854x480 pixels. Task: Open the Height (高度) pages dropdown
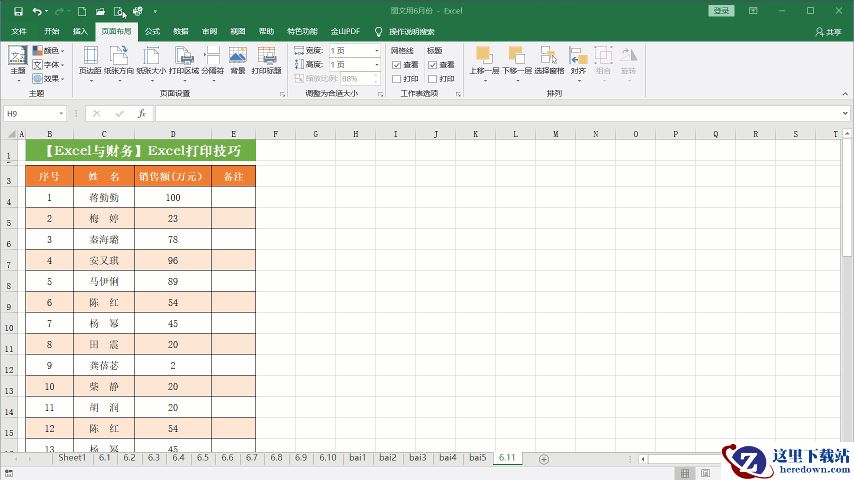tap(376, 65)
